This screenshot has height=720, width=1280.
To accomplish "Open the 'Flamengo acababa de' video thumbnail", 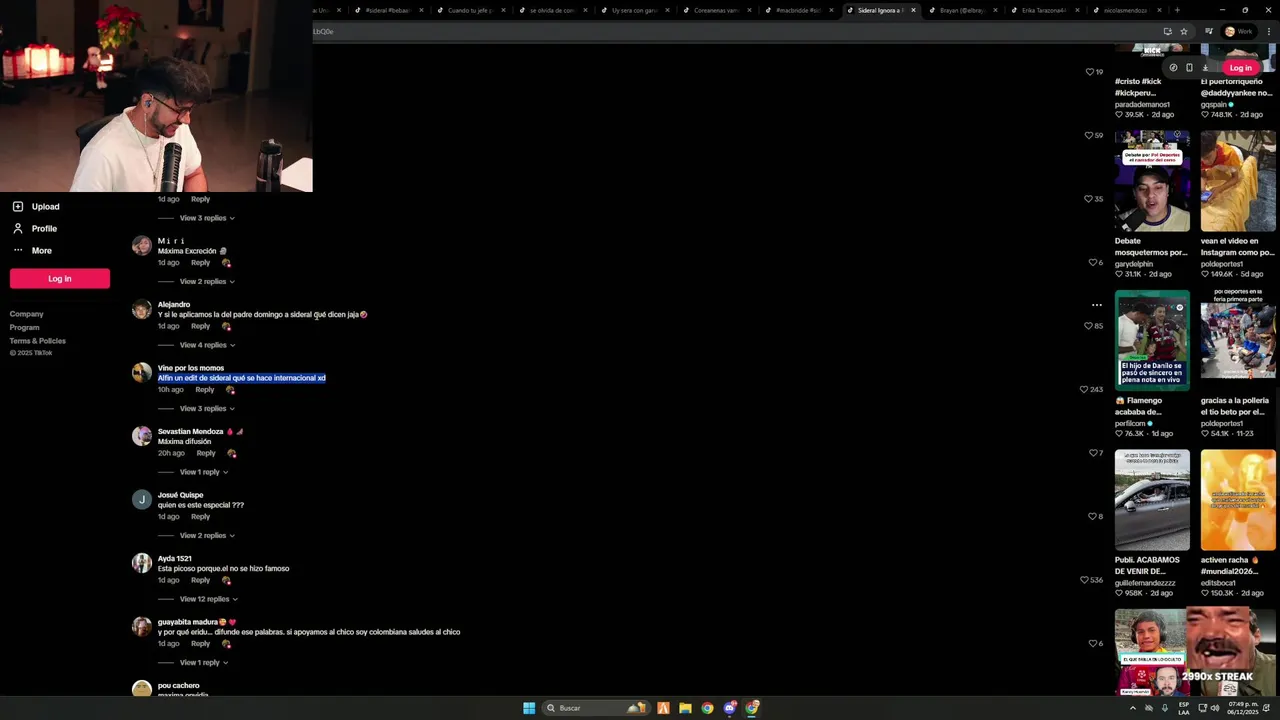I will tap(1152, 340).
